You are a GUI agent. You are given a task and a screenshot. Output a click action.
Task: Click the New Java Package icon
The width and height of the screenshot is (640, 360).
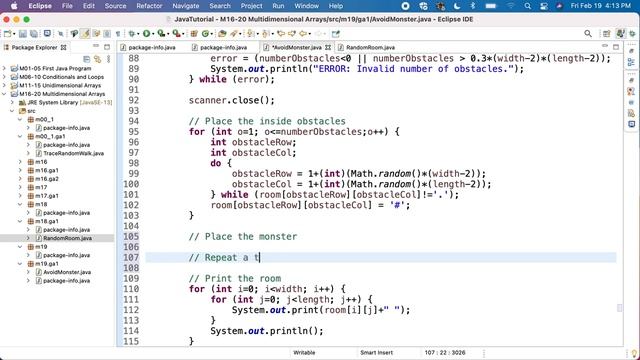(194, 34)
